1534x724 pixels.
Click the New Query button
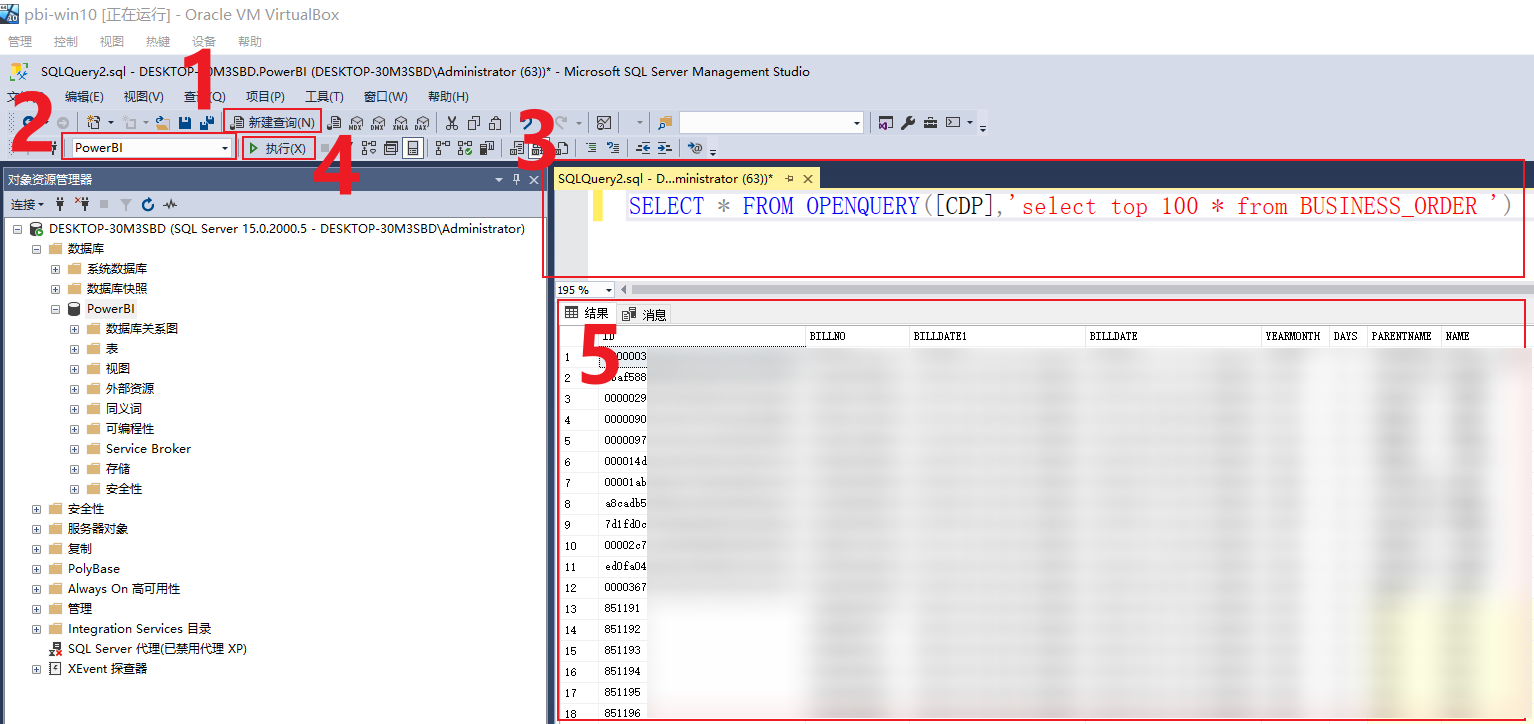pos(273,123)
